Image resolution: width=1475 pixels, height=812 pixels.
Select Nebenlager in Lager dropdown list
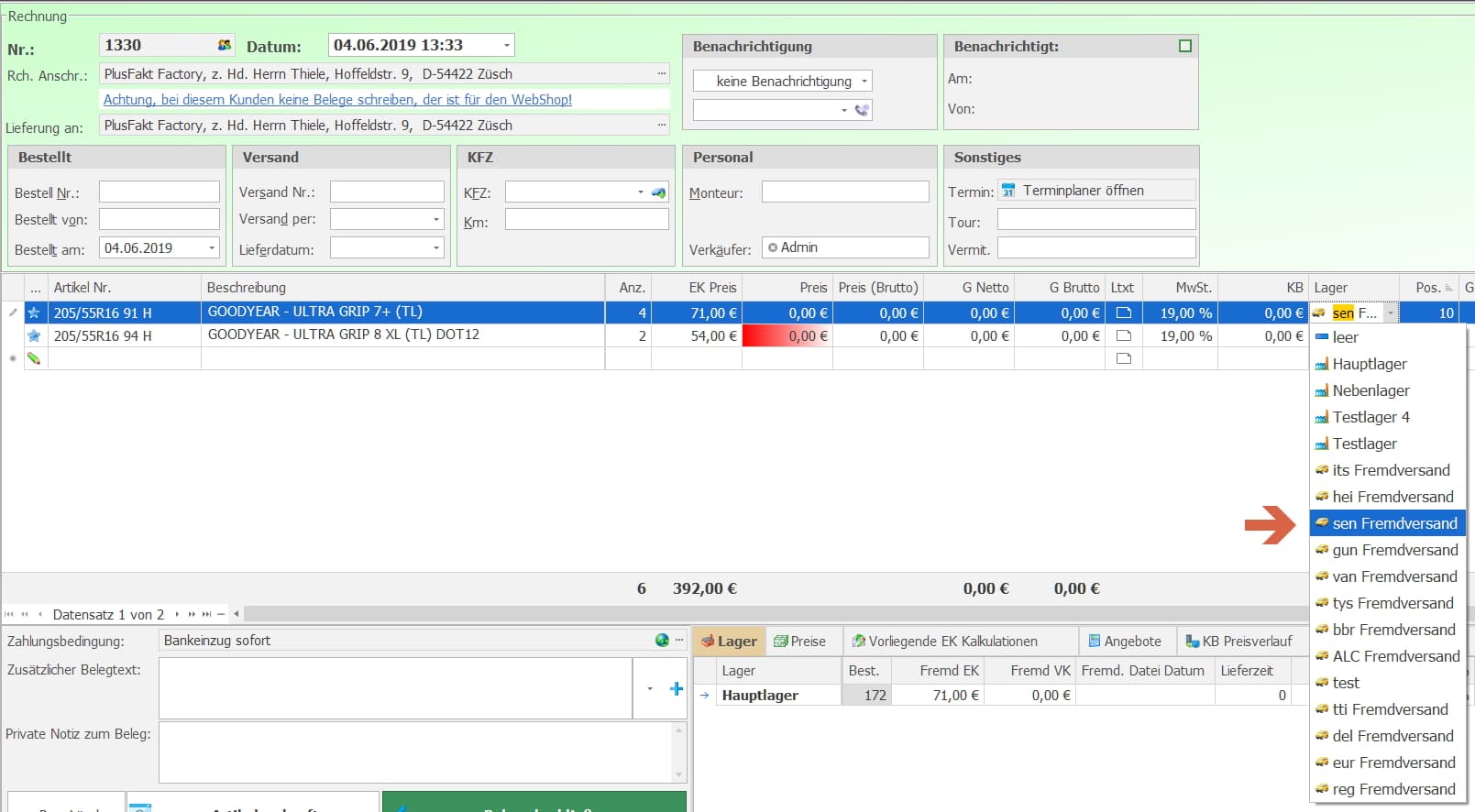pyautogui.click(x=1388, y=390)
